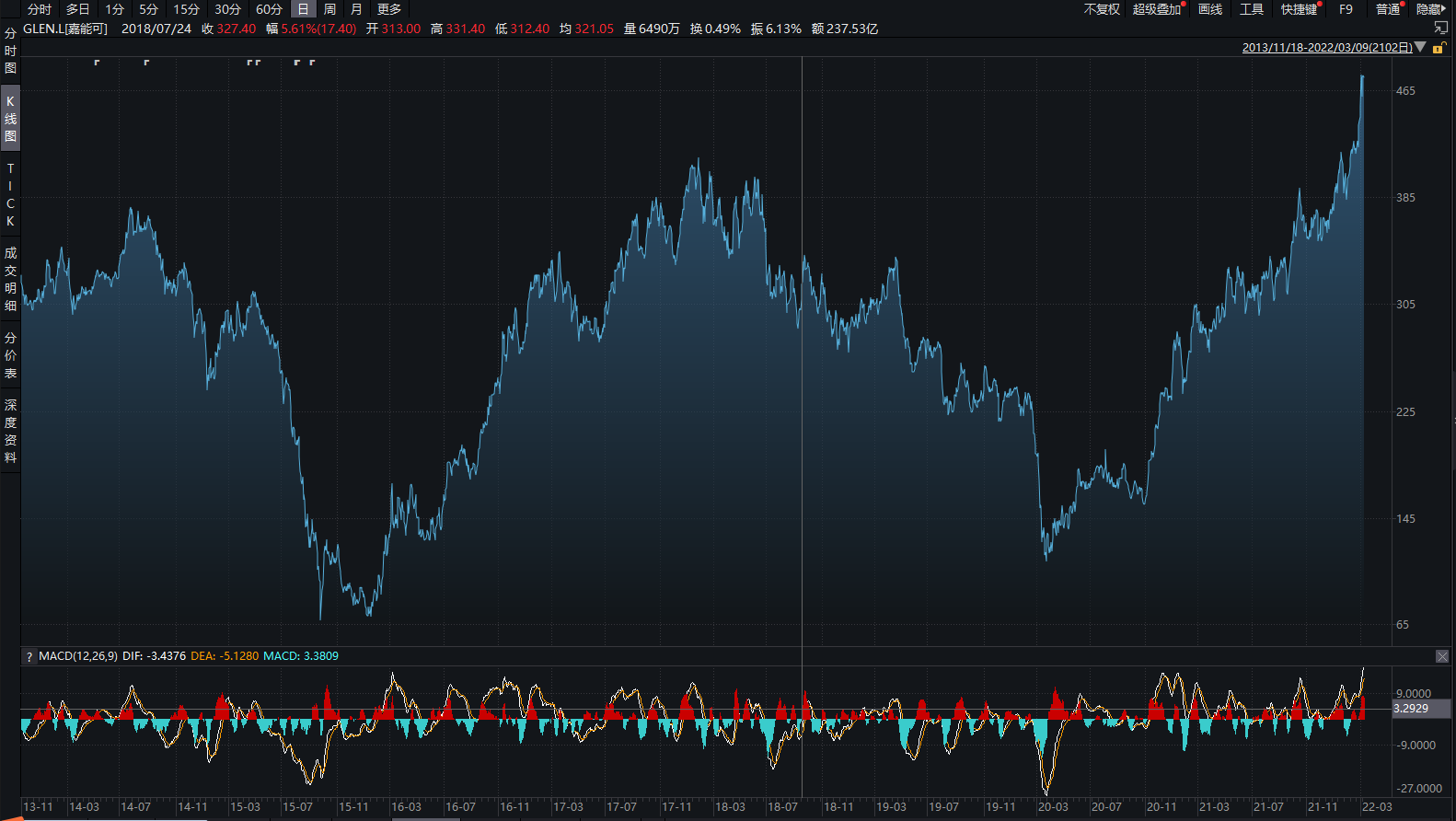Switch to 多日 multi-day period
This screenshot has height=821, width=1456.
pos(78,9)
